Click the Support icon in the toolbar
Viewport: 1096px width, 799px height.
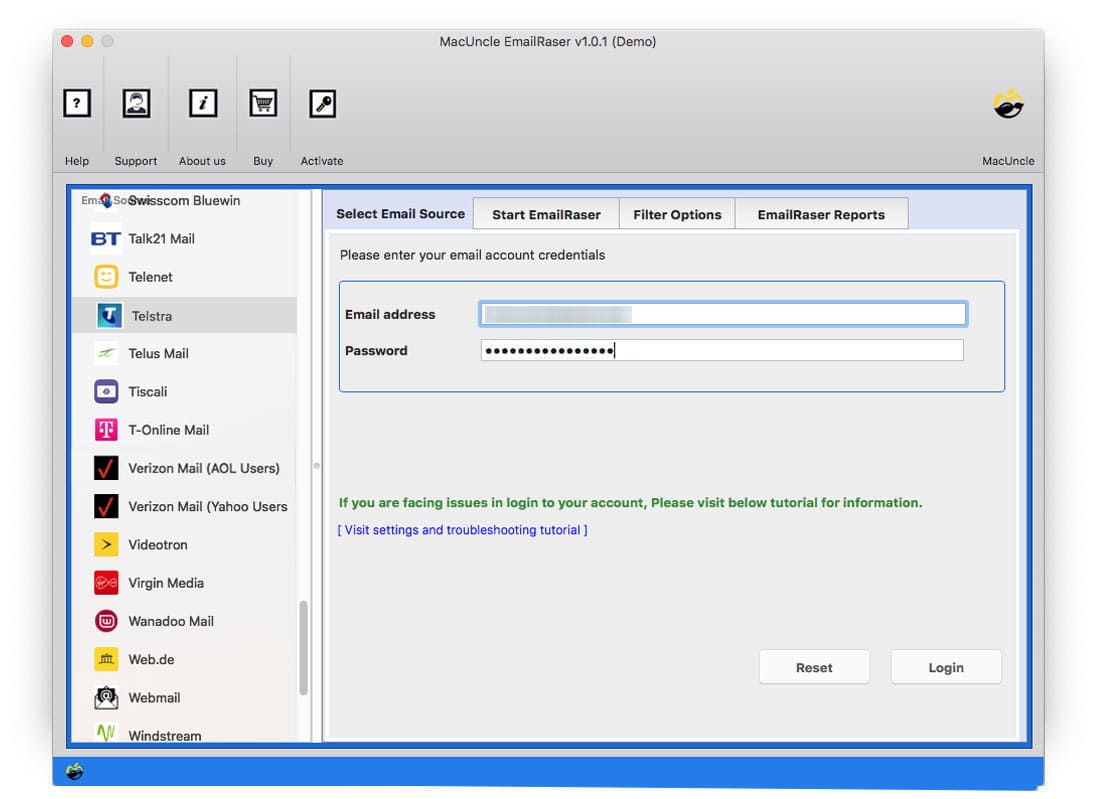(x=136, y=103)
